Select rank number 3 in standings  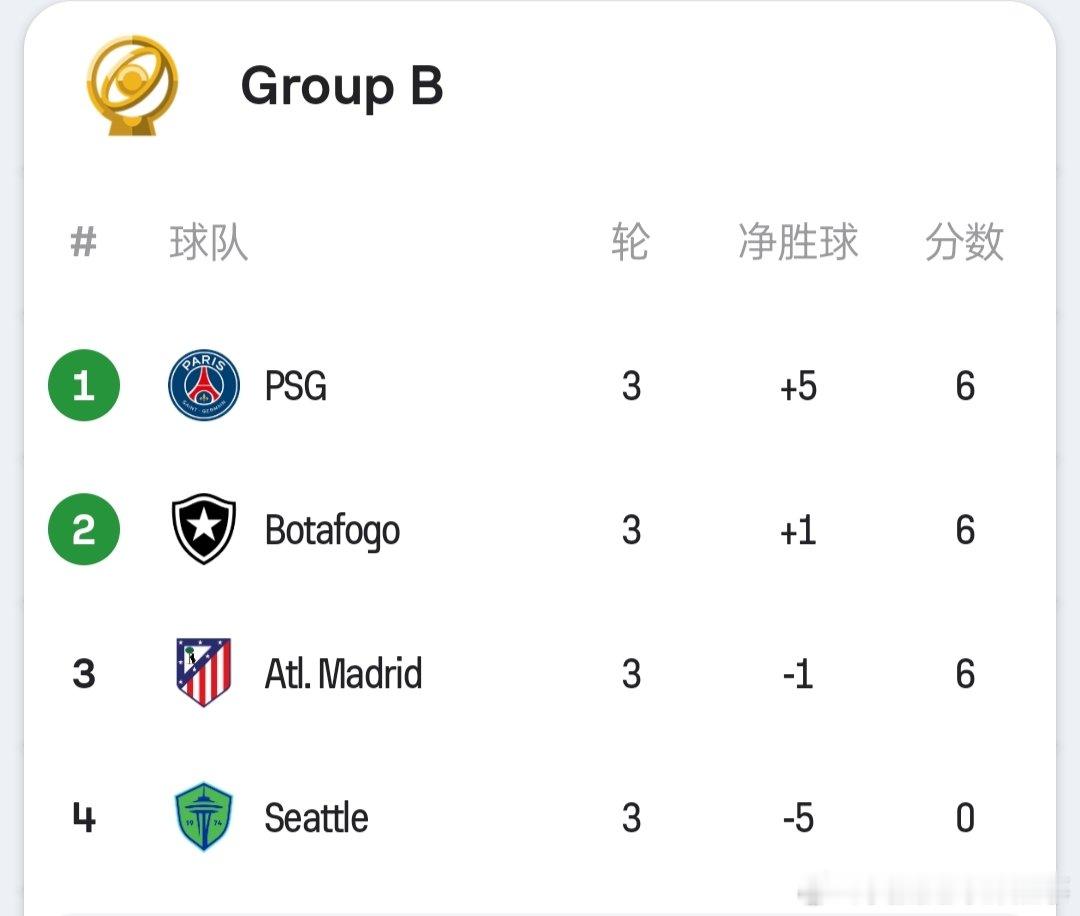point(84,674)
